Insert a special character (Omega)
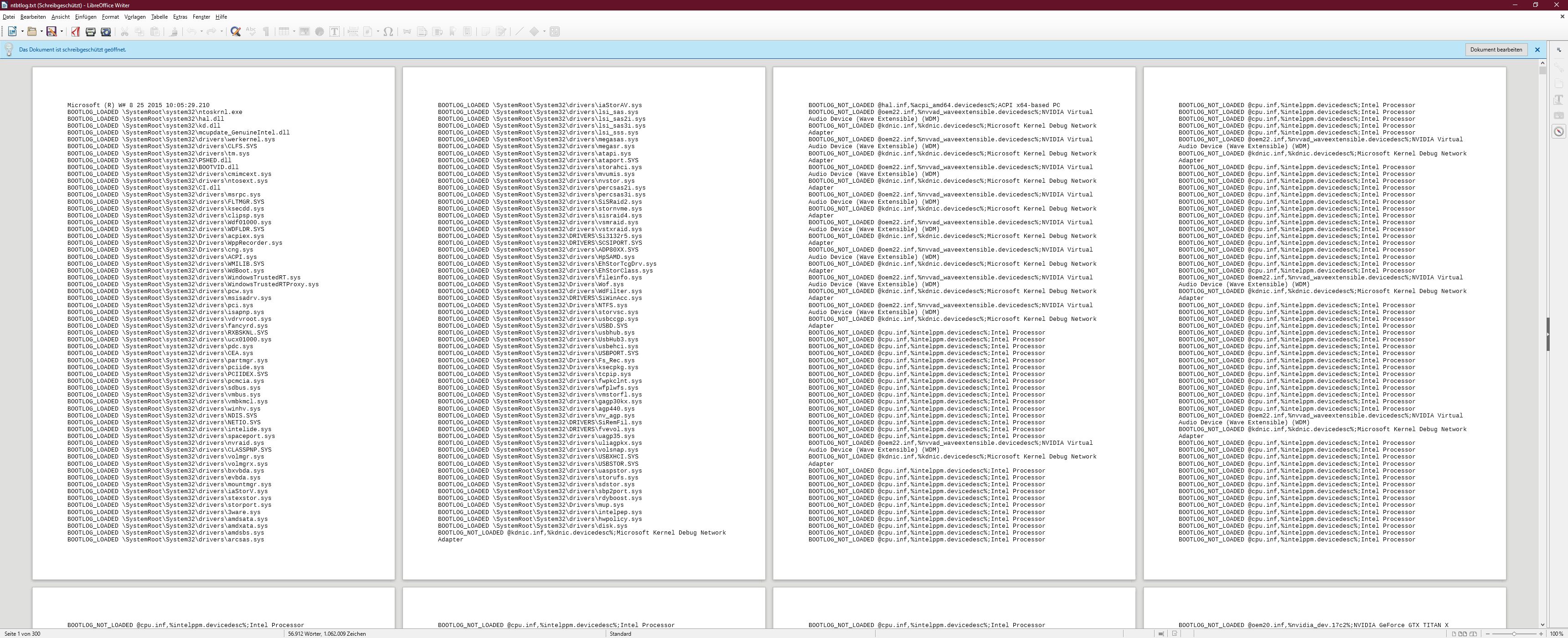The width and height of the screenshot is (1568, 638). click(x=388, y=31)
